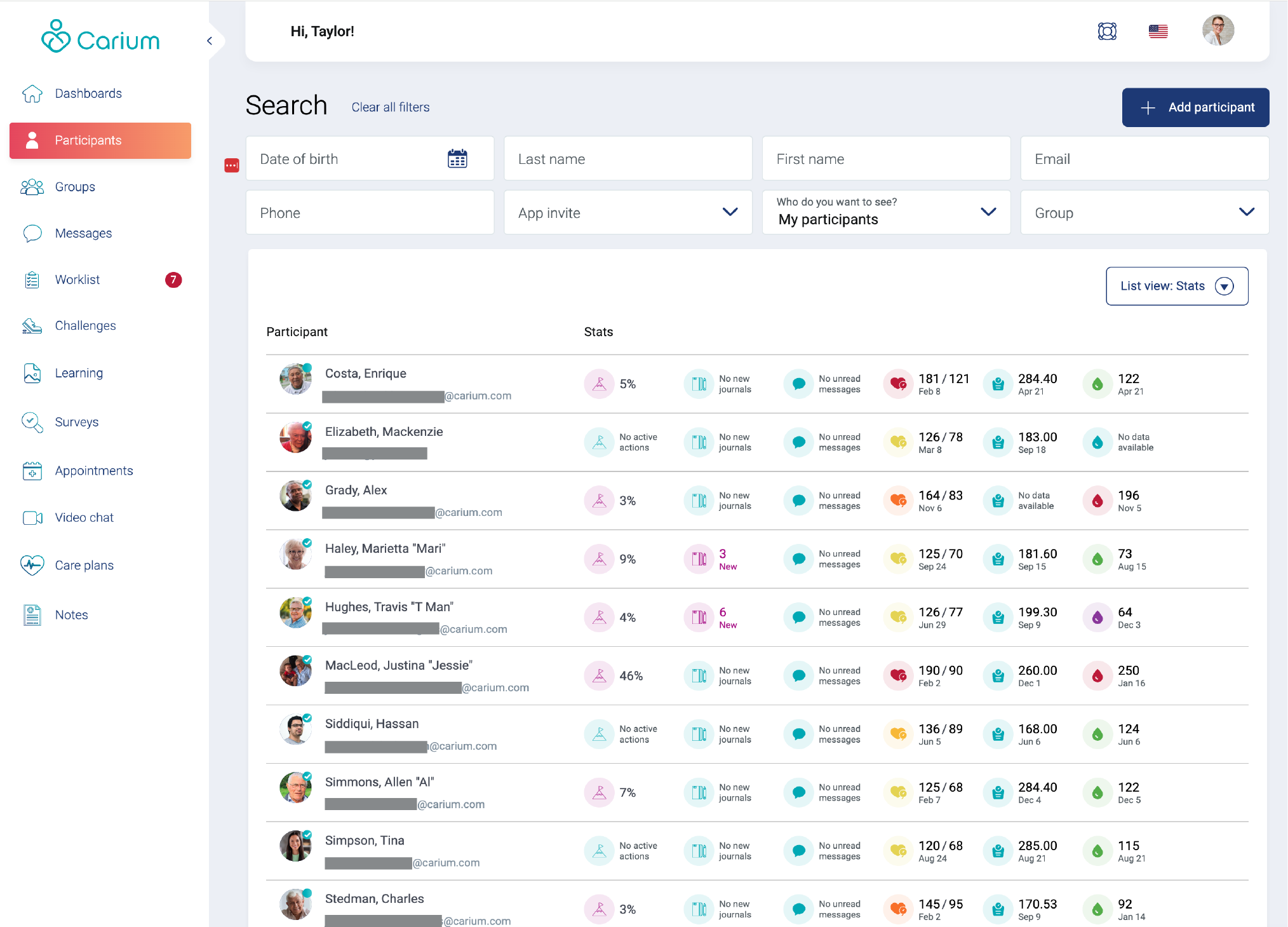Click the Costa, Enrique blood pressure heart icon
The height and width of the screenshot is (927, 1288).
[x=898, y=384]
